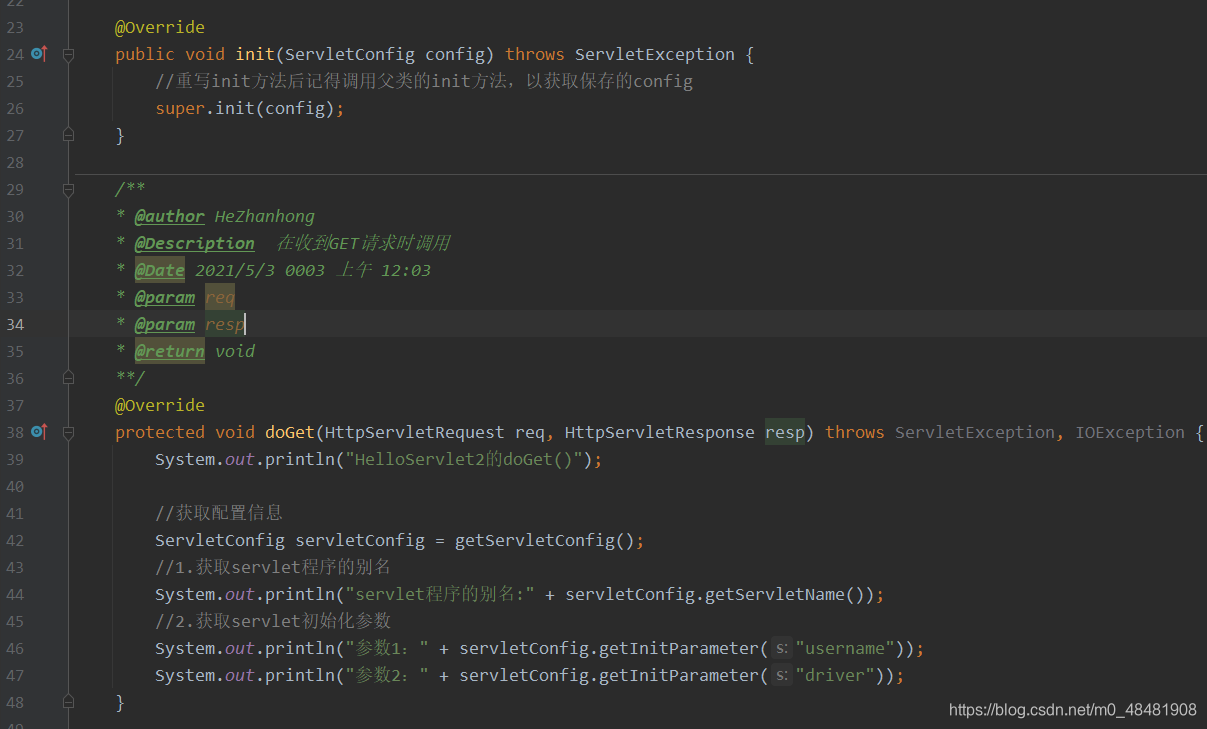Click the override gutter icon on line 38
The width and height of the screenshot is (1207, 729).
pyautogui.click(x=39, y=432)
